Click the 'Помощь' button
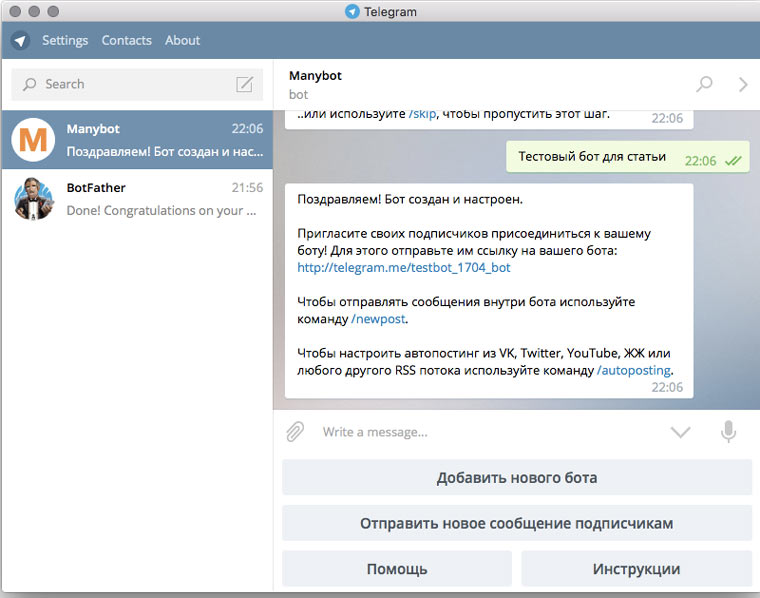 [x=397, y=568]
